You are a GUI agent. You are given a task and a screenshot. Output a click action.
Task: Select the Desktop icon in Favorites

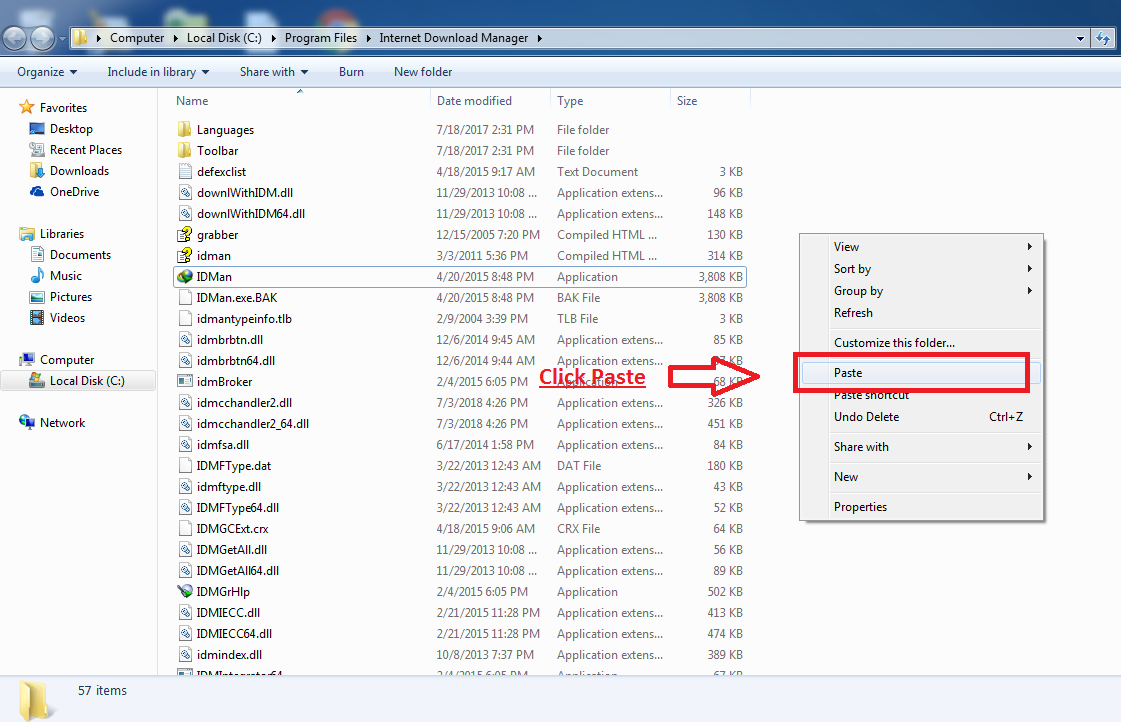coord(36,129)
